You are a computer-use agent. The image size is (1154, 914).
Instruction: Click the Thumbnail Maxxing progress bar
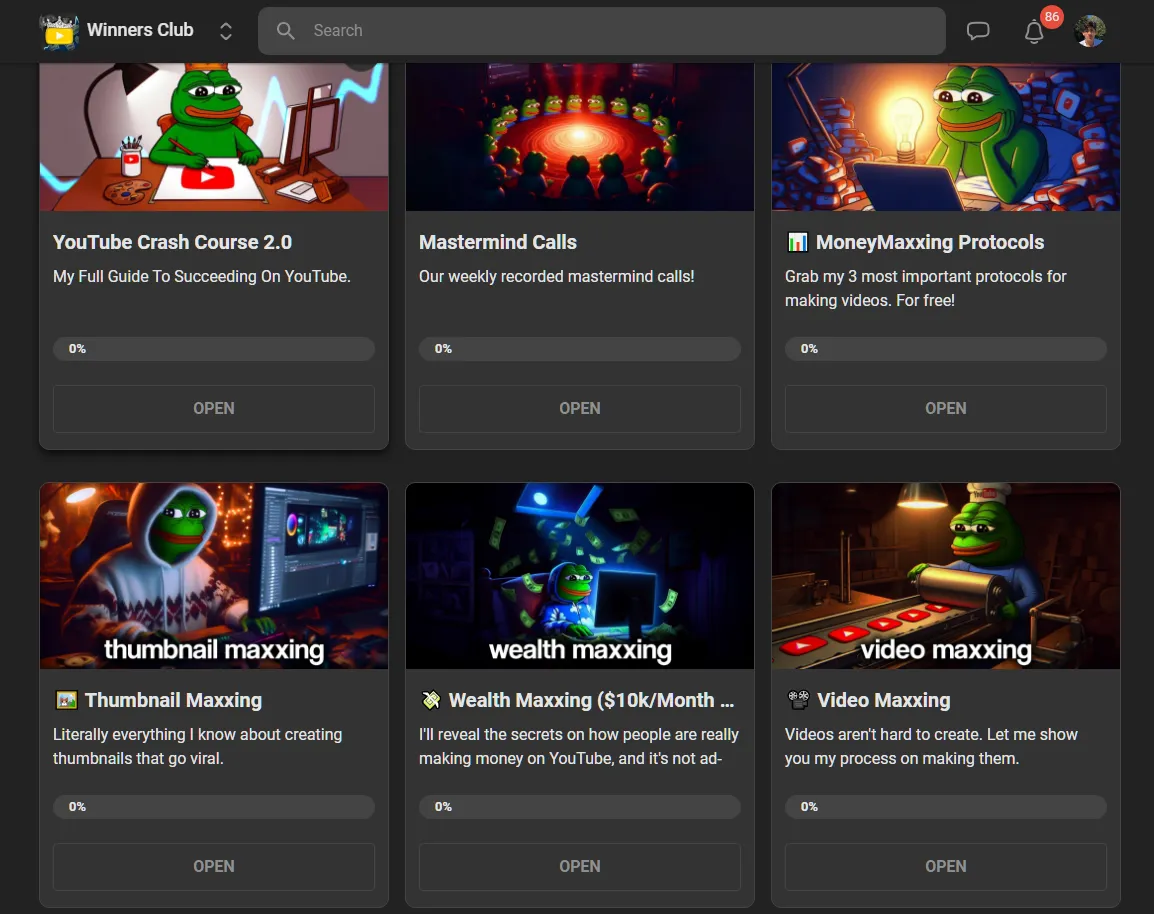coord(214,807)
